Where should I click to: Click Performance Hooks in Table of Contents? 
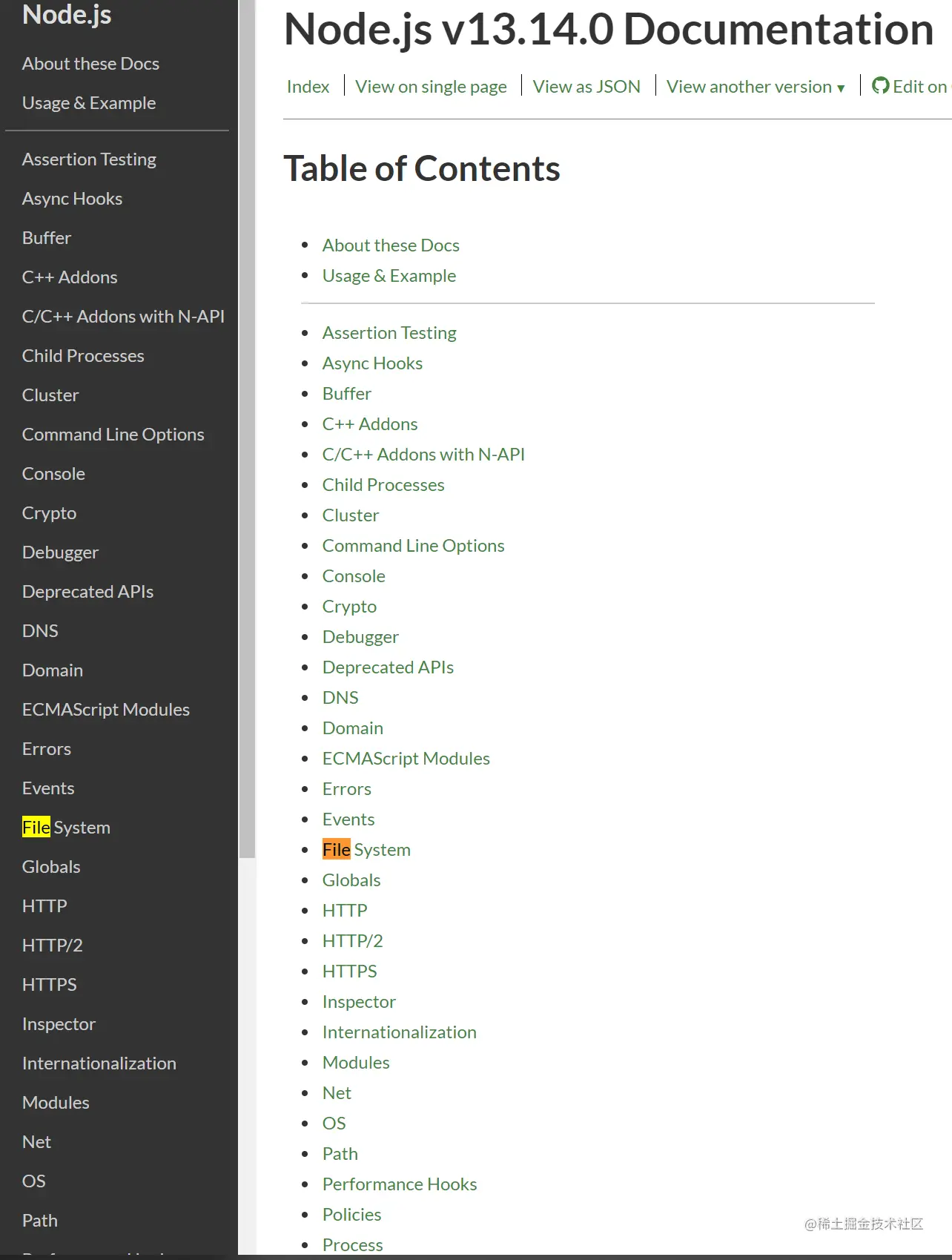[400, 1184]
